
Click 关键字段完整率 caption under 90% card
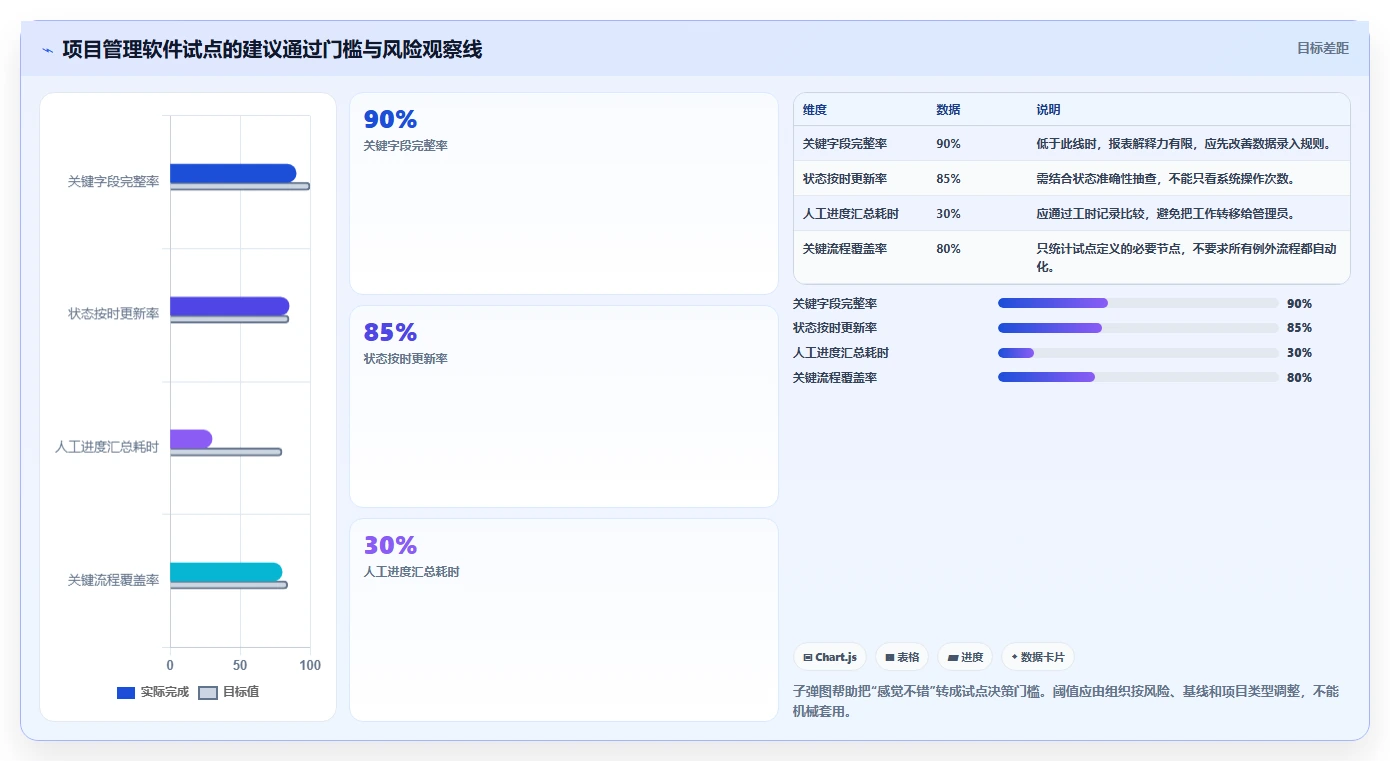[x=406, y=146]
